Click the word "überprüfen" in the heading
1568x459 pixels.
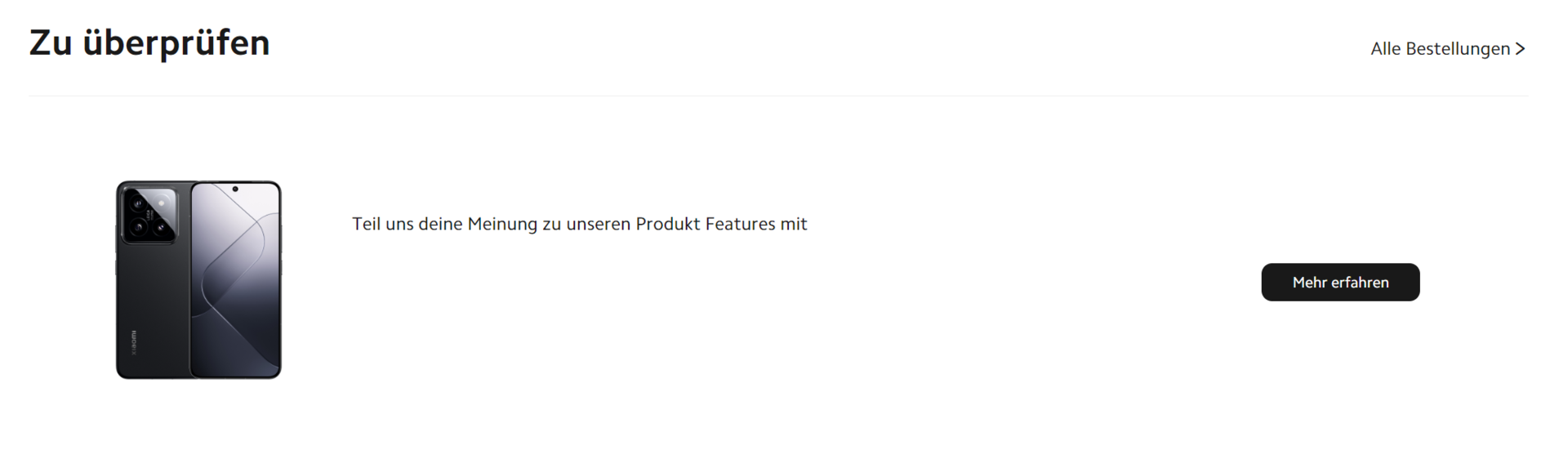pyautogui.click(x=176, y=43)
